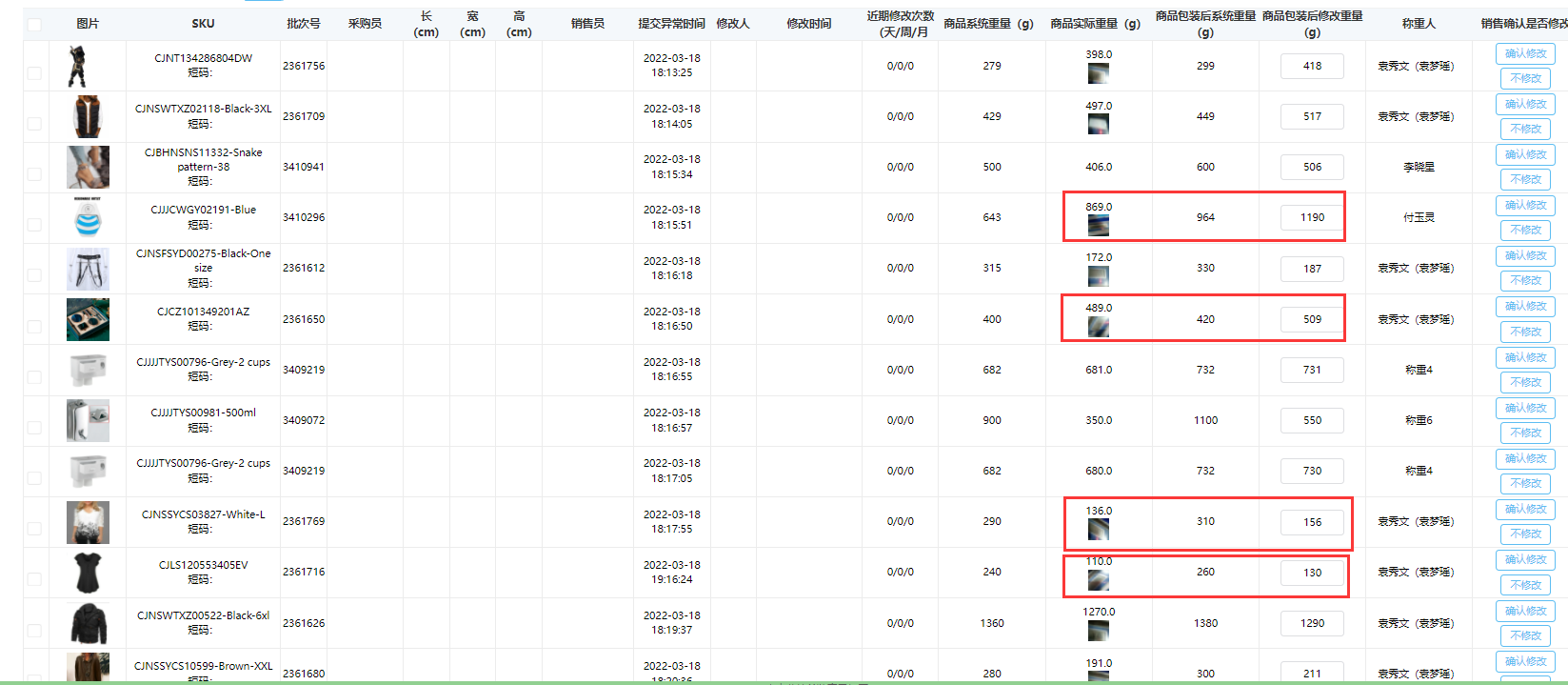The image size is (1568, 685).
Task: Click the 批次号 column header
Action: coord(304,24)
